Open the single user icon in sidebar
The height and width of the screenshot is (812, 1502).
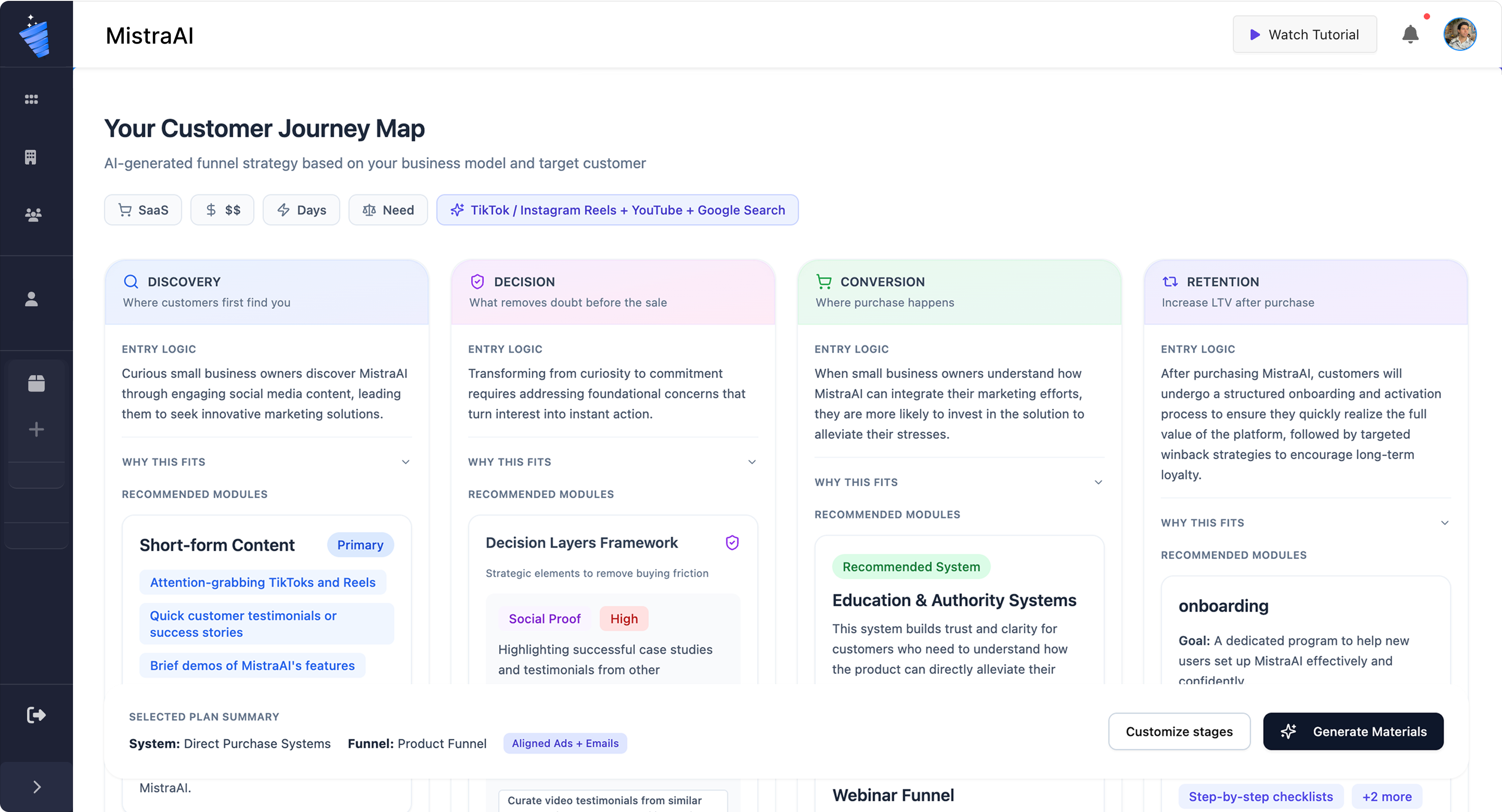click(32, 299)
